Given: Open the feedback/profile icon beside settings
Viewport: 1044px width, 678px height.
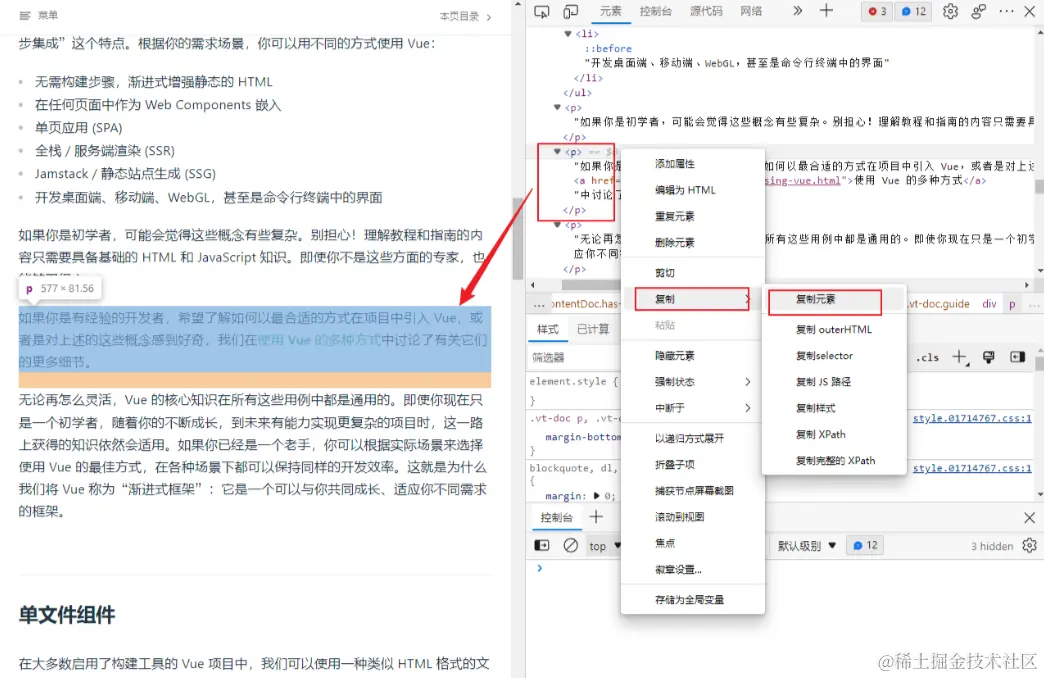Looking at the screenshot, I should [x=979, y=11].
